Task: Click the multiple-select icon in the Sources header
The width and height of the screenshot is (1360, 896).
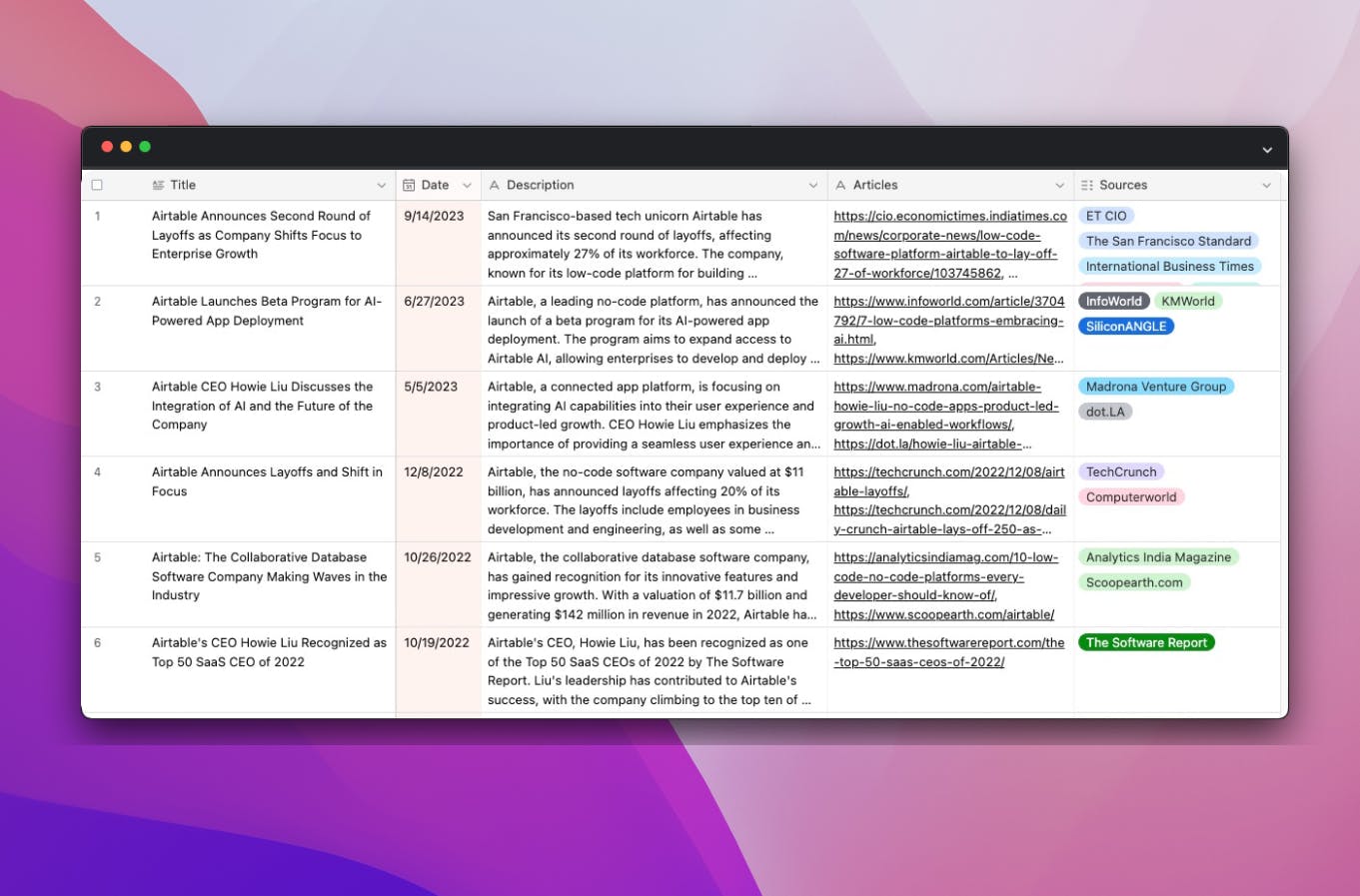Action: (x=1086, y=185)
